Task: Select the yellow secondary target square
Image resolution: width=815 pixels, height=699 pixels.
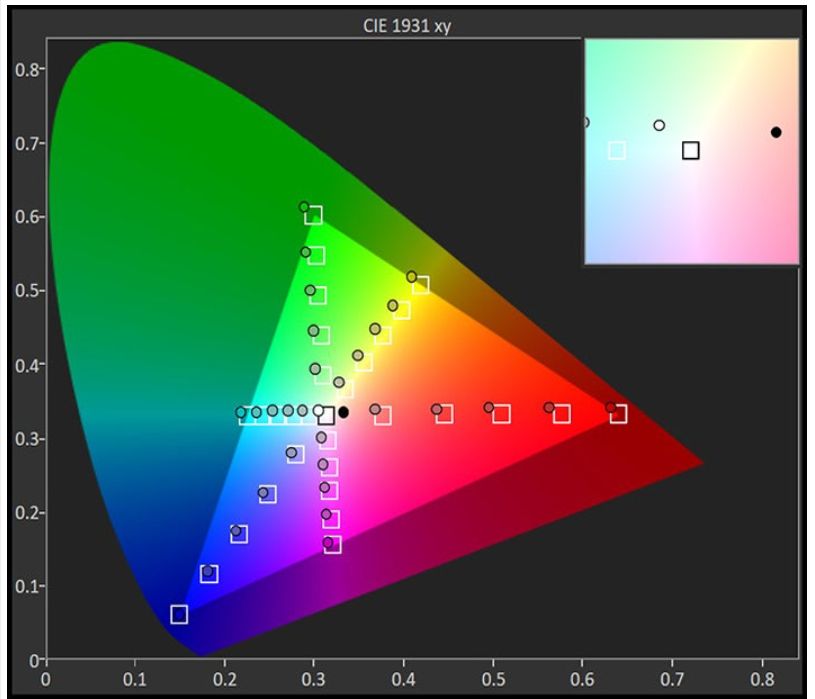Action: pos(421,286)
